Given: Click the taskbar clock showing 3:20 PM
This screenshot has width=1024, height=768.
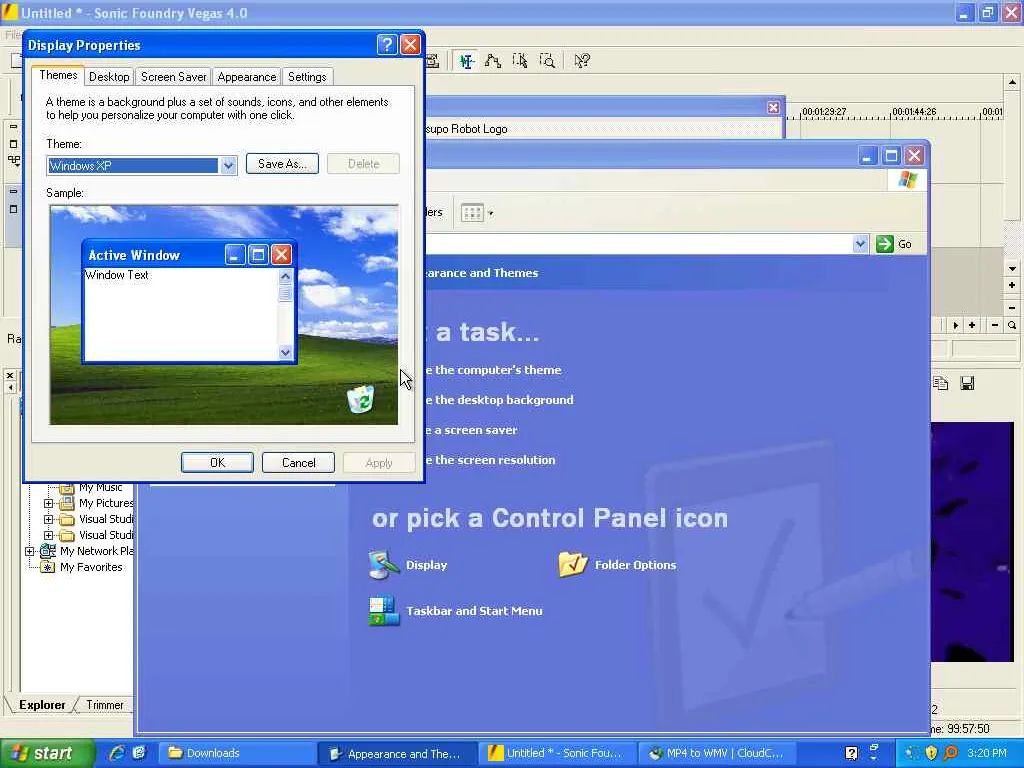Looking at the screenshot, I should (987, 753).
